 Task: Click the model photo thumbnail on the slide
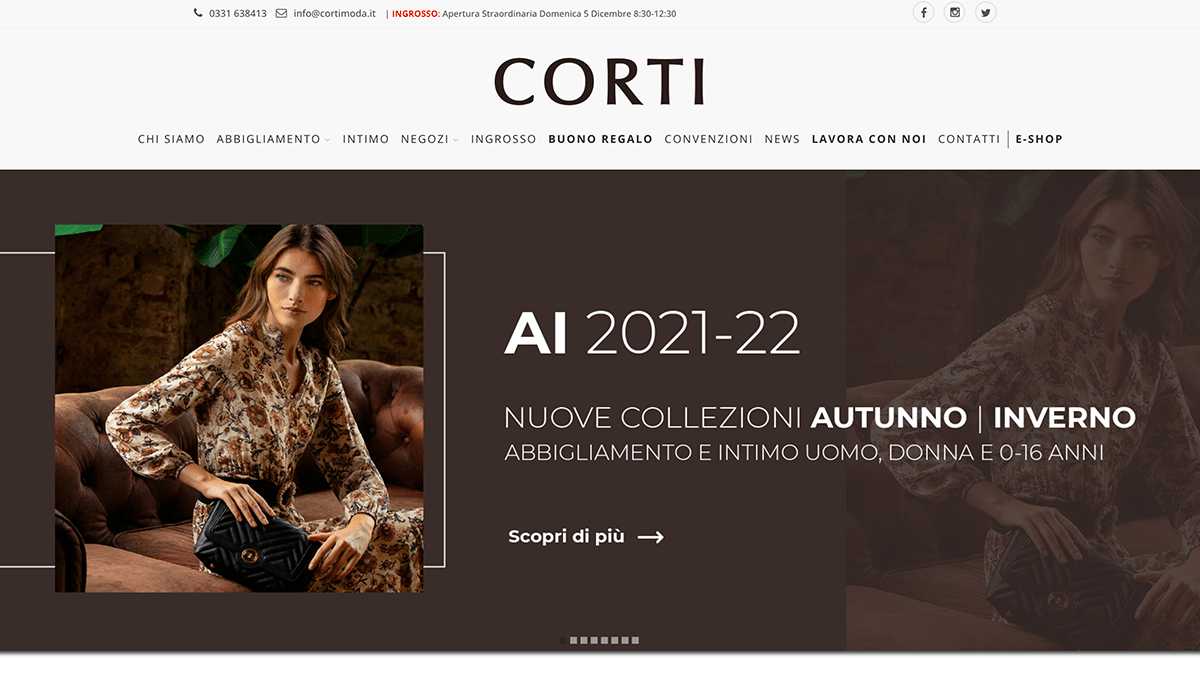click(239, 408)
